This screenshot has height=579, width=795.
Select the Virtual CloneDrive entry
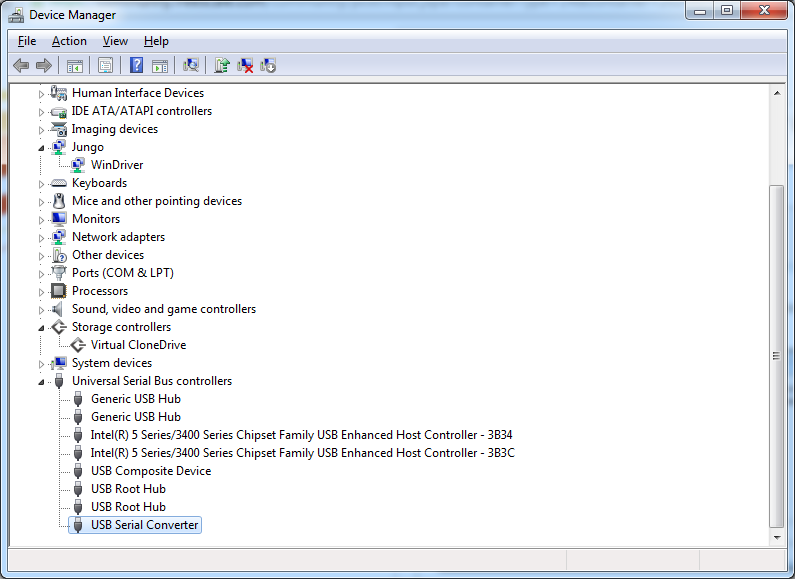coord(138,345)
